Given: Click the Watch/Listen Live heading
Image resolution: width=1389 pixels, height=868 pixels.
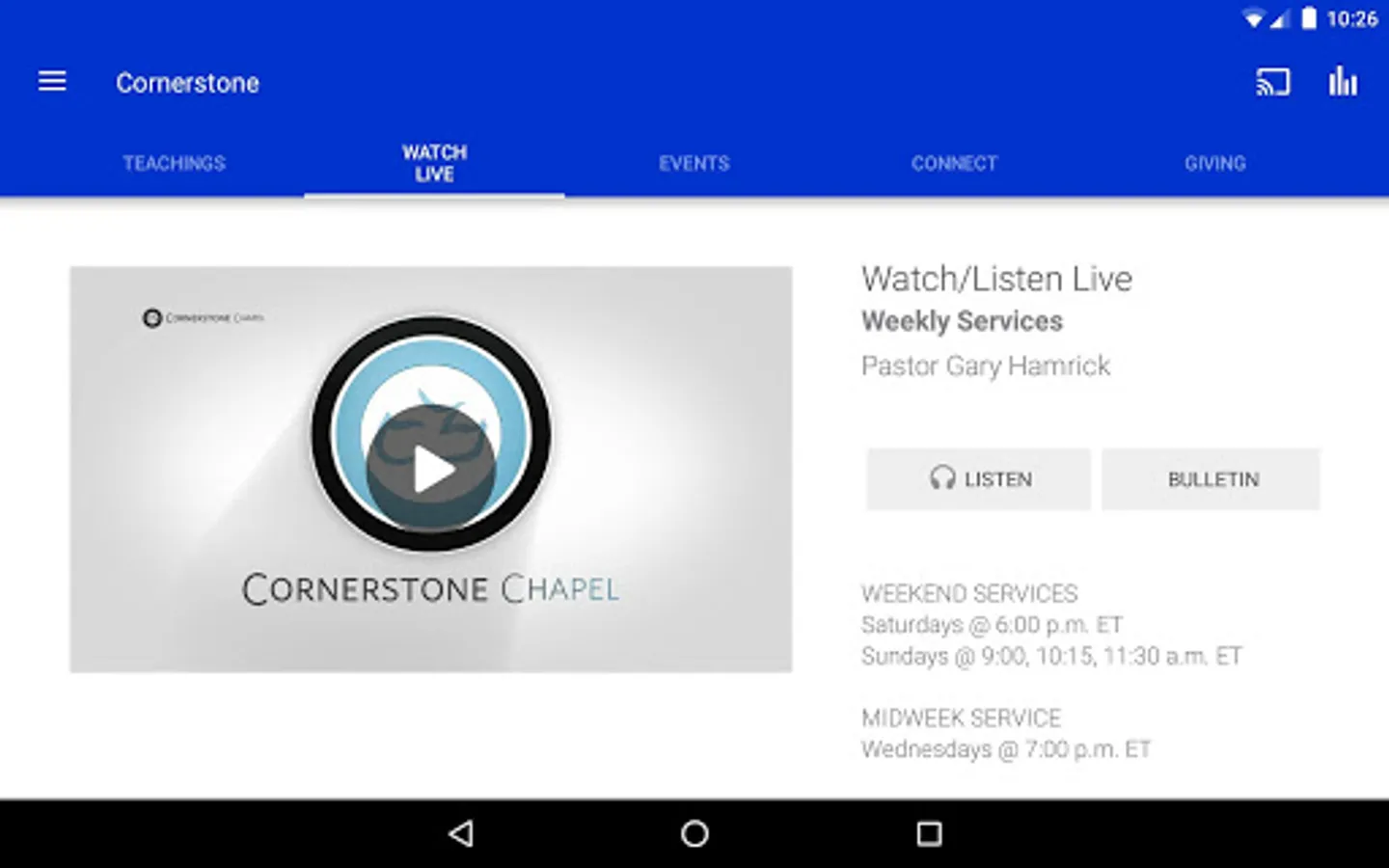Looking at the screenshot, I should 996,279.
